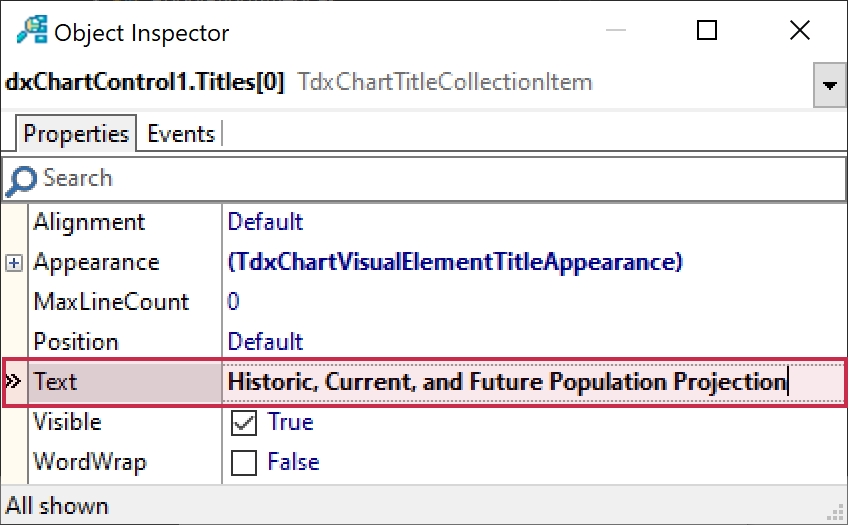Click the MaxLineCount value 0

pos(234,302)
